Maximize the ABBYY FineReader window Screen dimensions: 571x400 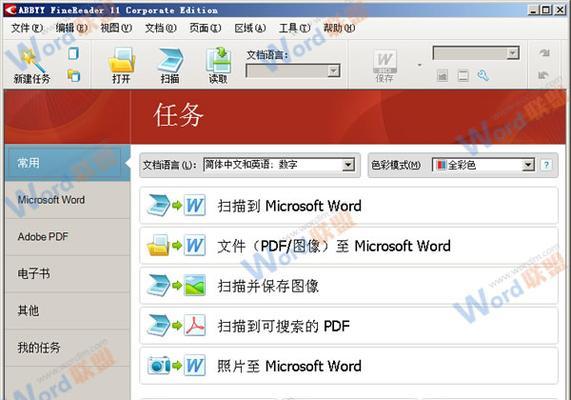click(x=546, y=10)
